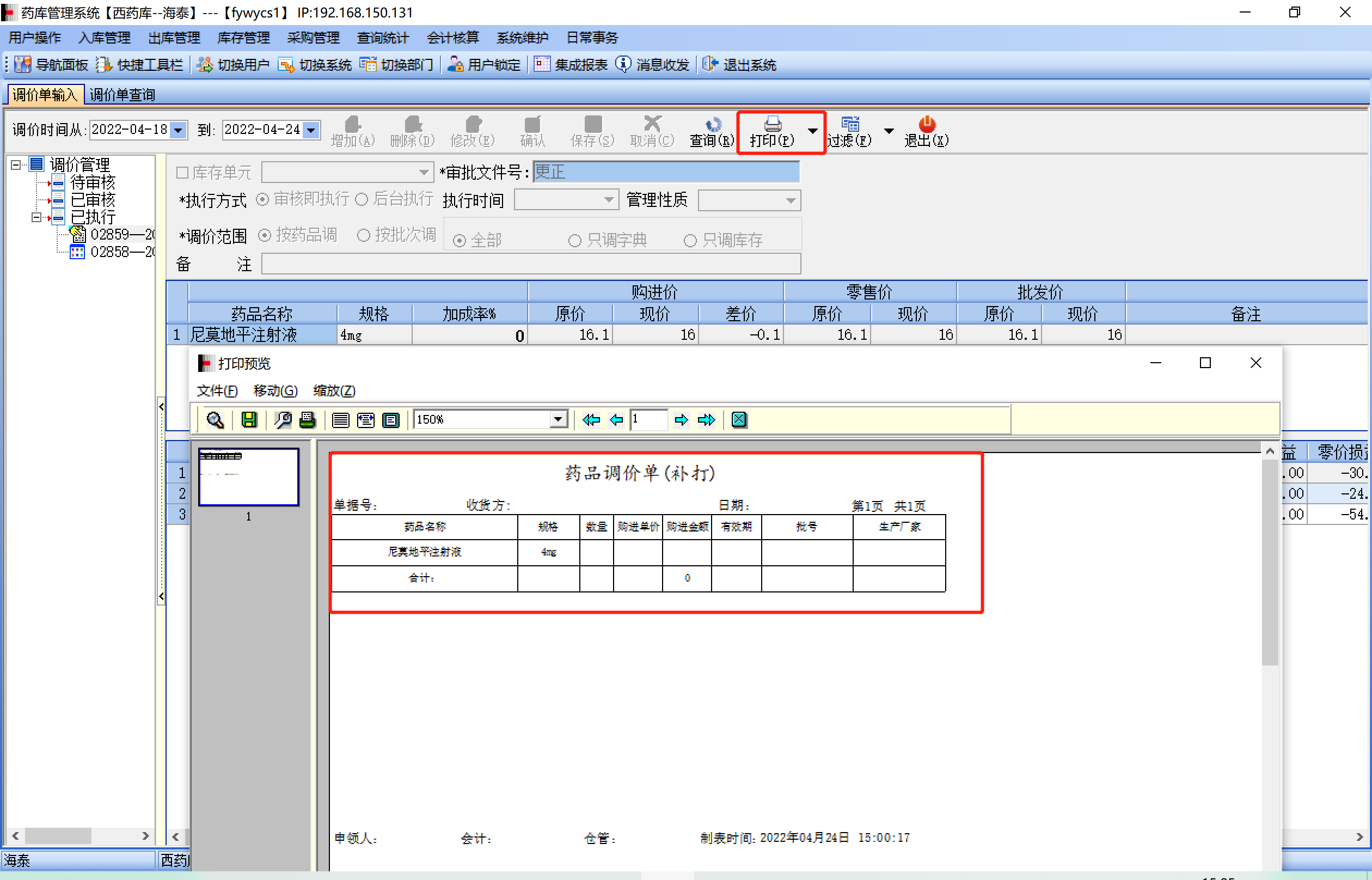Open the 150% zoom level dropdown
The image size is (1372, 880).
pyautogui.click(x=558, y=420)
